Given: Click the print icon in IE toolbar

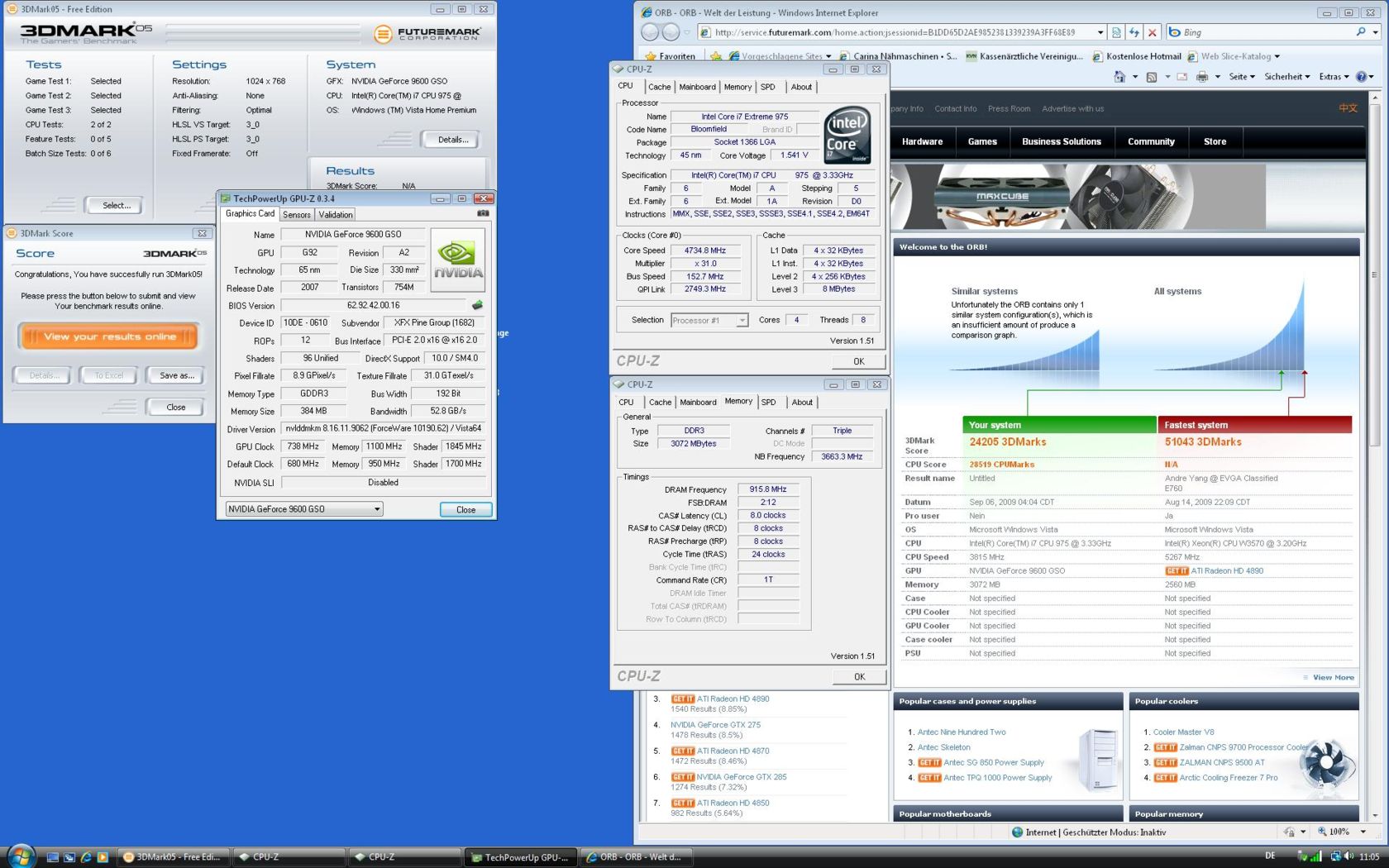Looking at the screenshot, I should click(x=1202, y=77).
